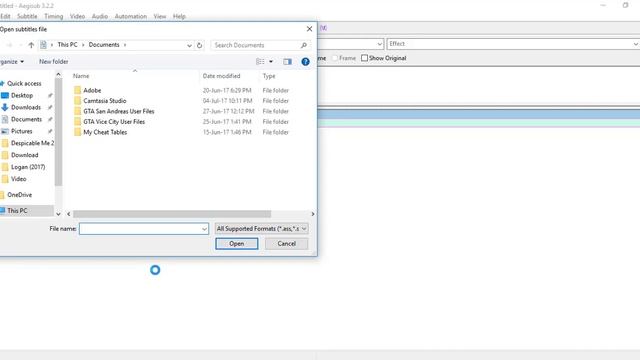Expand File name history dropdown
Screen dimensions: 640x360
point(204,229)
